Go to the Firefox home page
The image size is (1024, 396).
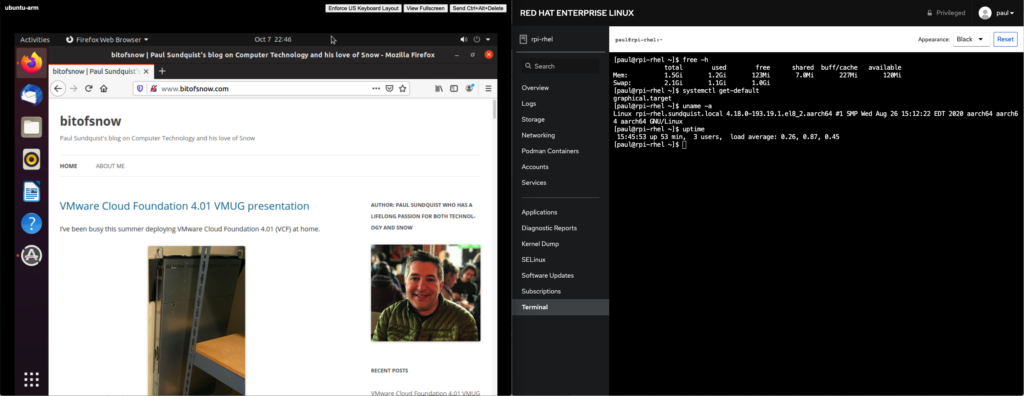103,88
